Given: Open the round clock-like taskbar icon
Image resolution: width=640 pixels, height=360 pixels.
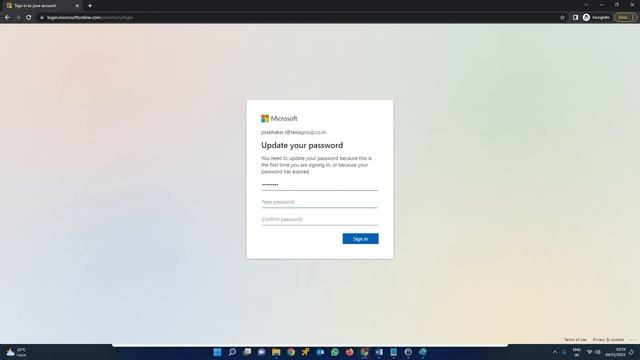Looking at the screenshot, I should click(x=408, y=352).
